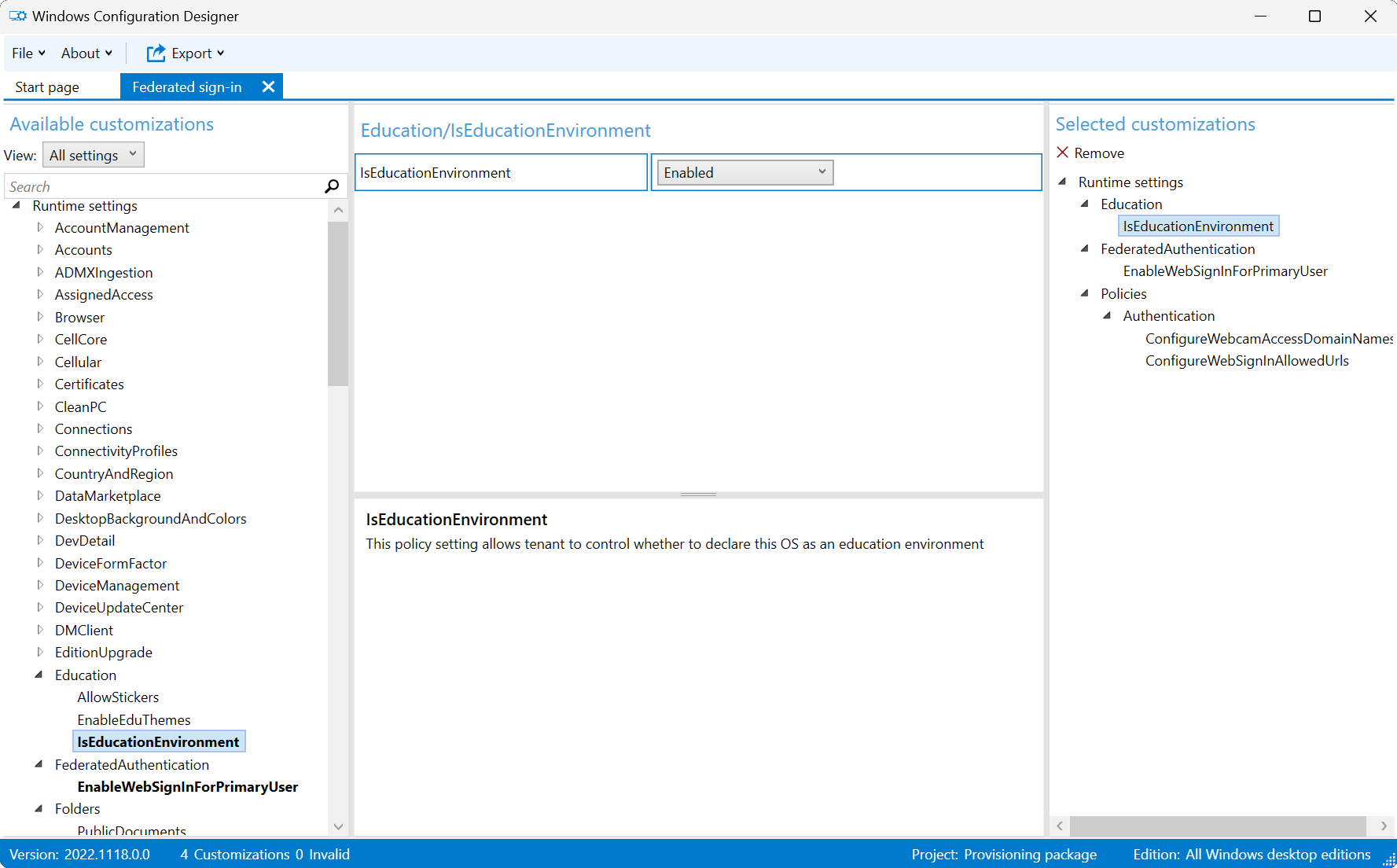Select ConfigureWebSignInAllowedUrls setting

(x=1246, y=361)
